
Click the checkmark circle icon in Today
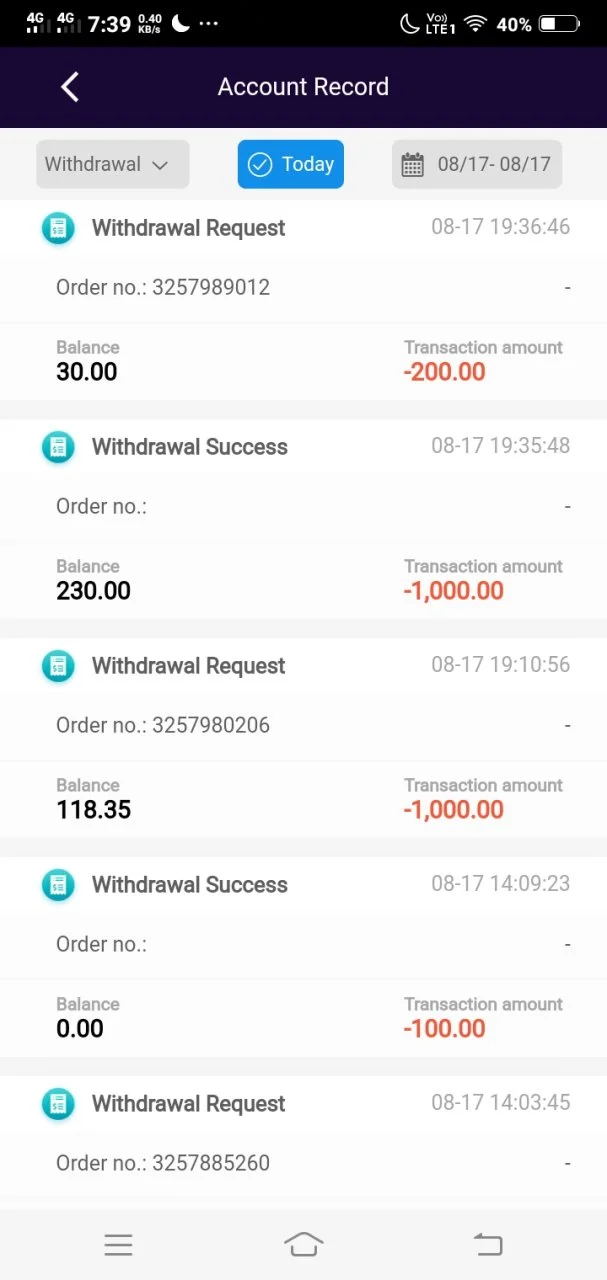tap(259, 164)
